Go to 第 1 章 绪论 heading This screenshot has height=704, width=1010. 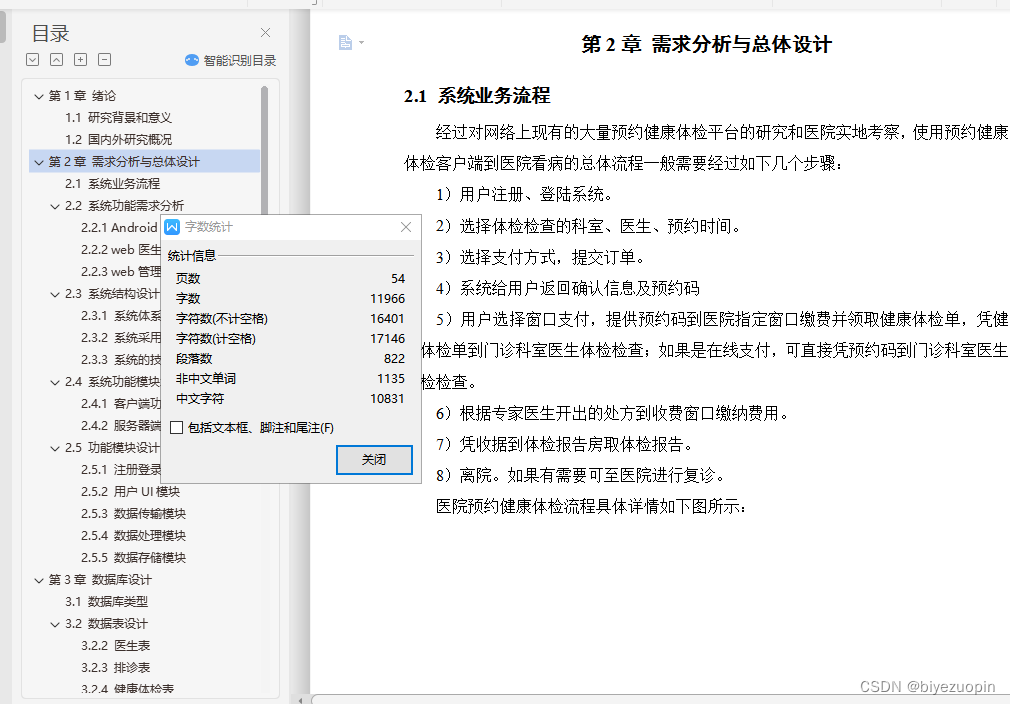pyautogui.click(x=82, y=96)
